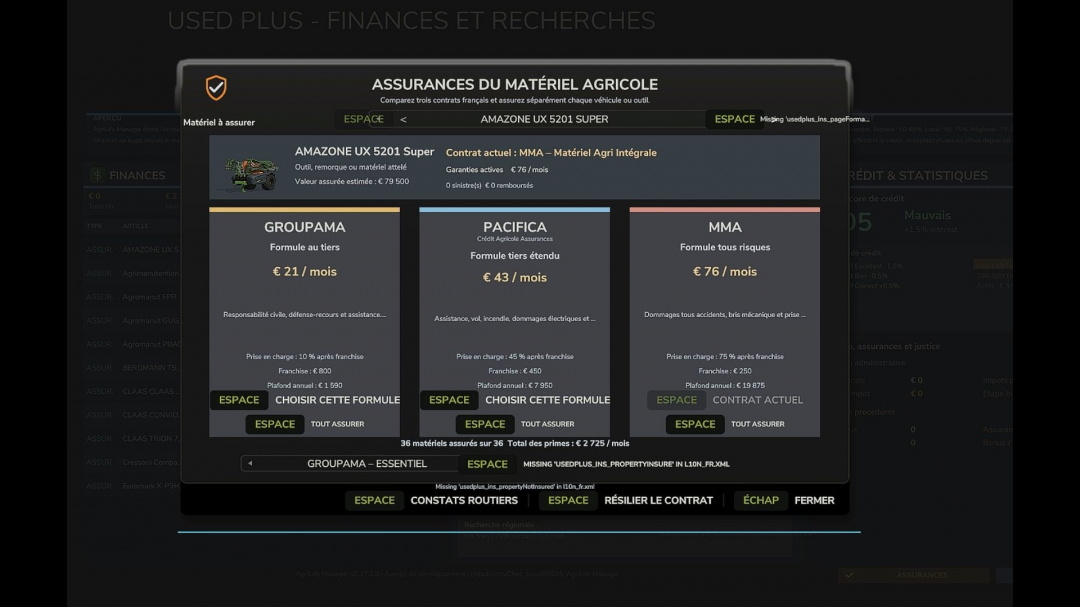Viewport: 1080px width, 607px height.
Task: Click 'Garanties actives' line
Action: pyautogui.click(x=497, y=169)
